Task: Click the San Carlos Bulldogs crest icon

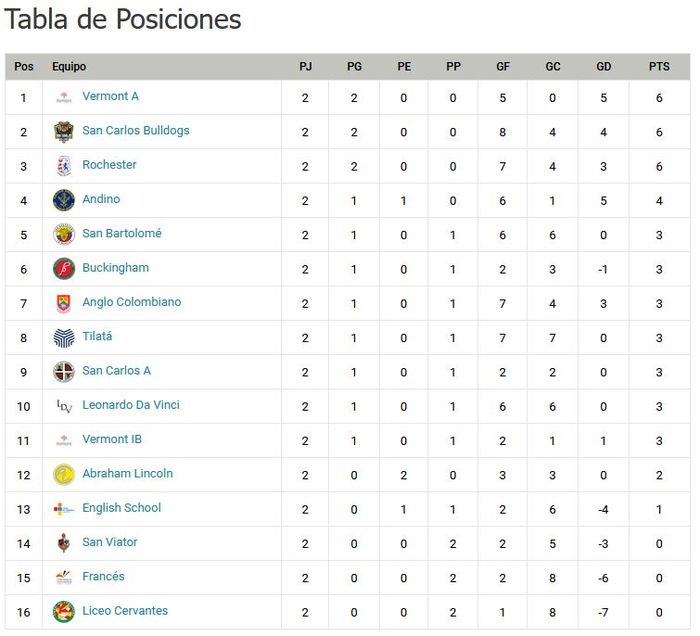Action: [64, 131]
